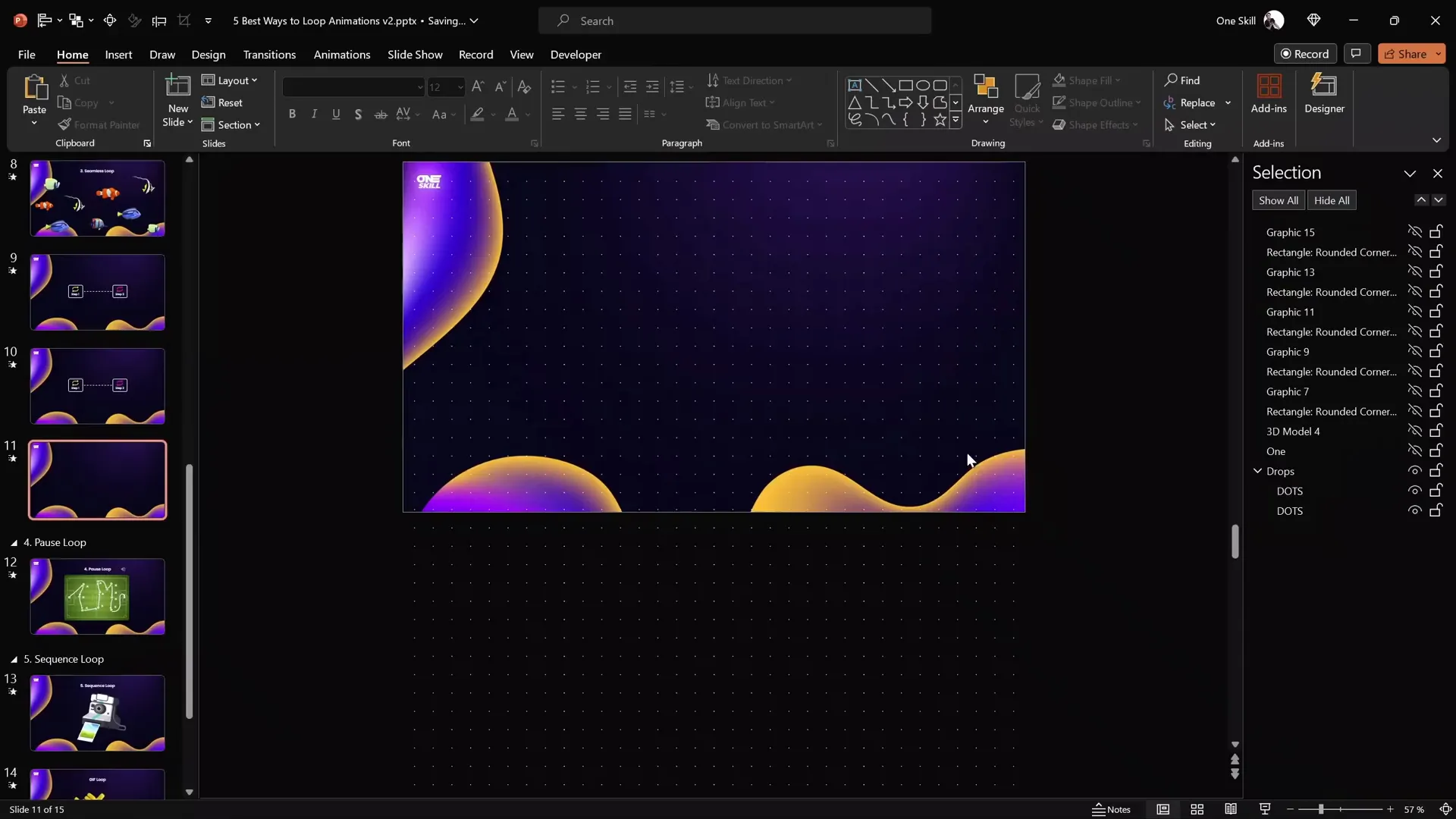Open the Developer tab
Screen dimensions: 1456x819
click(576, 55)
